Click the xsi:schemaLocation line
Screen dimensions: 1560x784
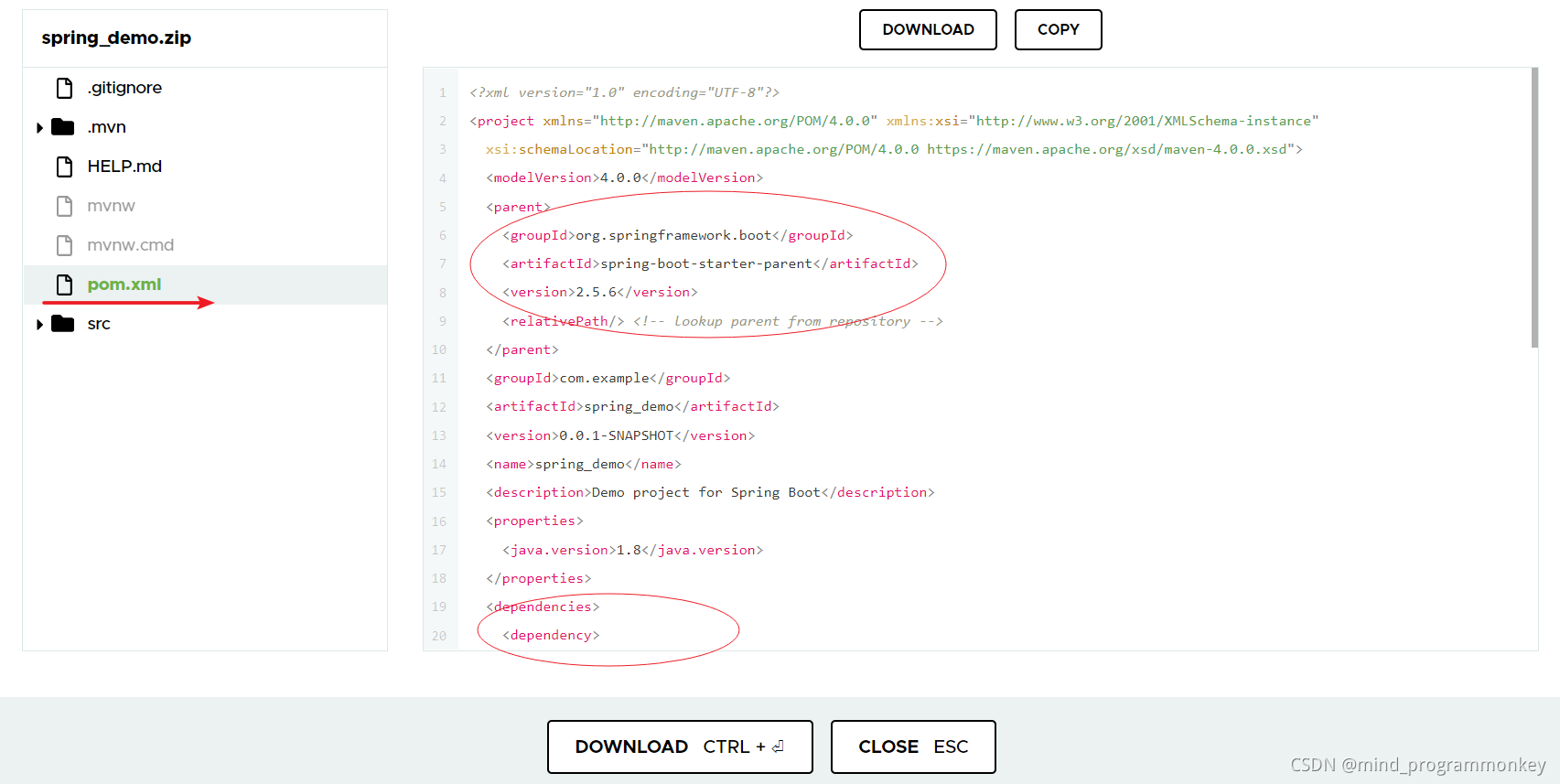894,149
